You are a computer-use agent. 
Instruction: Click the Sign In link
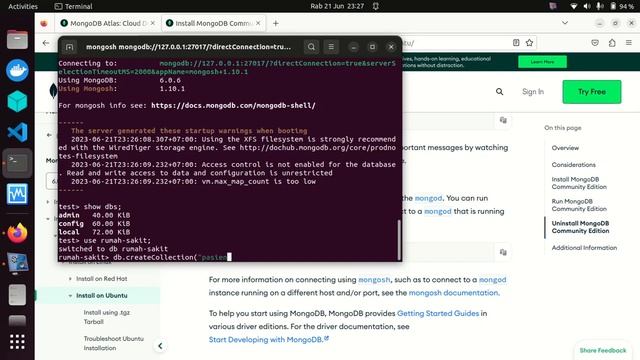coord(533,92)
